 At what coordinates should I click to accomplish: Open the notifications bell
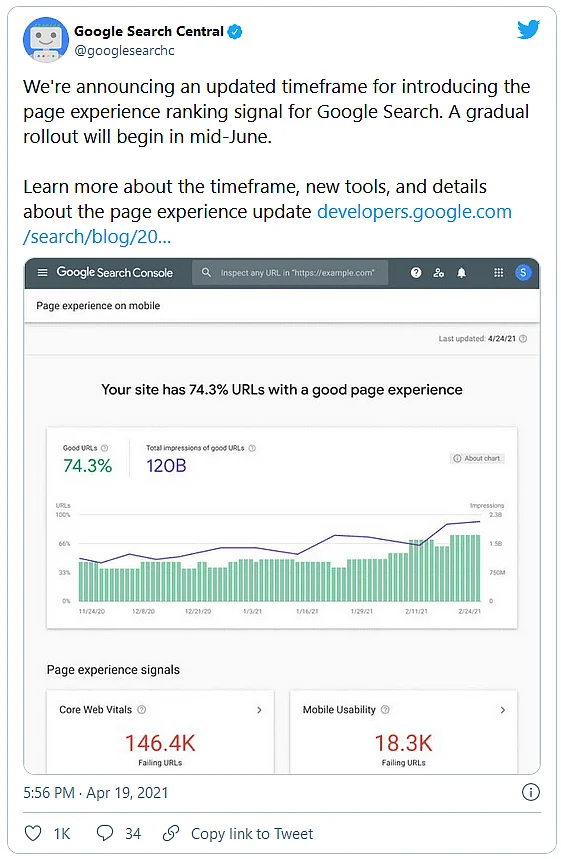461,272
